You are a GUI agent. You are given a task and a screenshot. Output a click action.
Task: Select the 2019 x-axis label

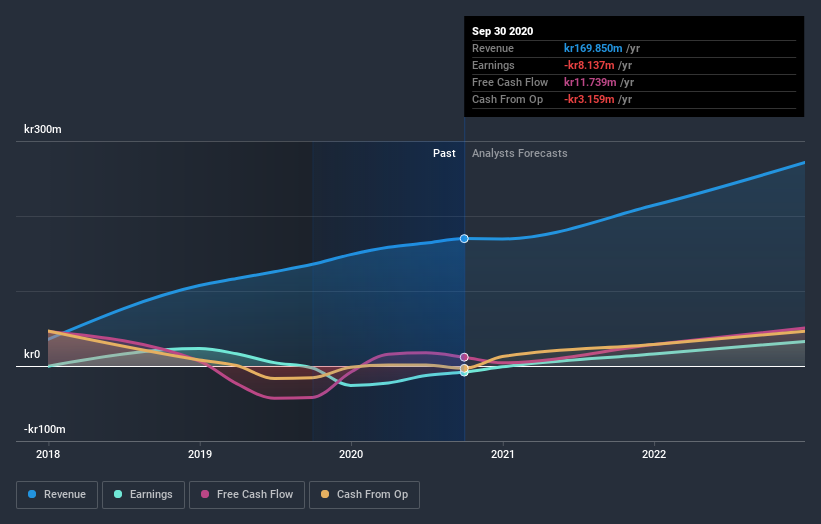(x=200, y=454)
